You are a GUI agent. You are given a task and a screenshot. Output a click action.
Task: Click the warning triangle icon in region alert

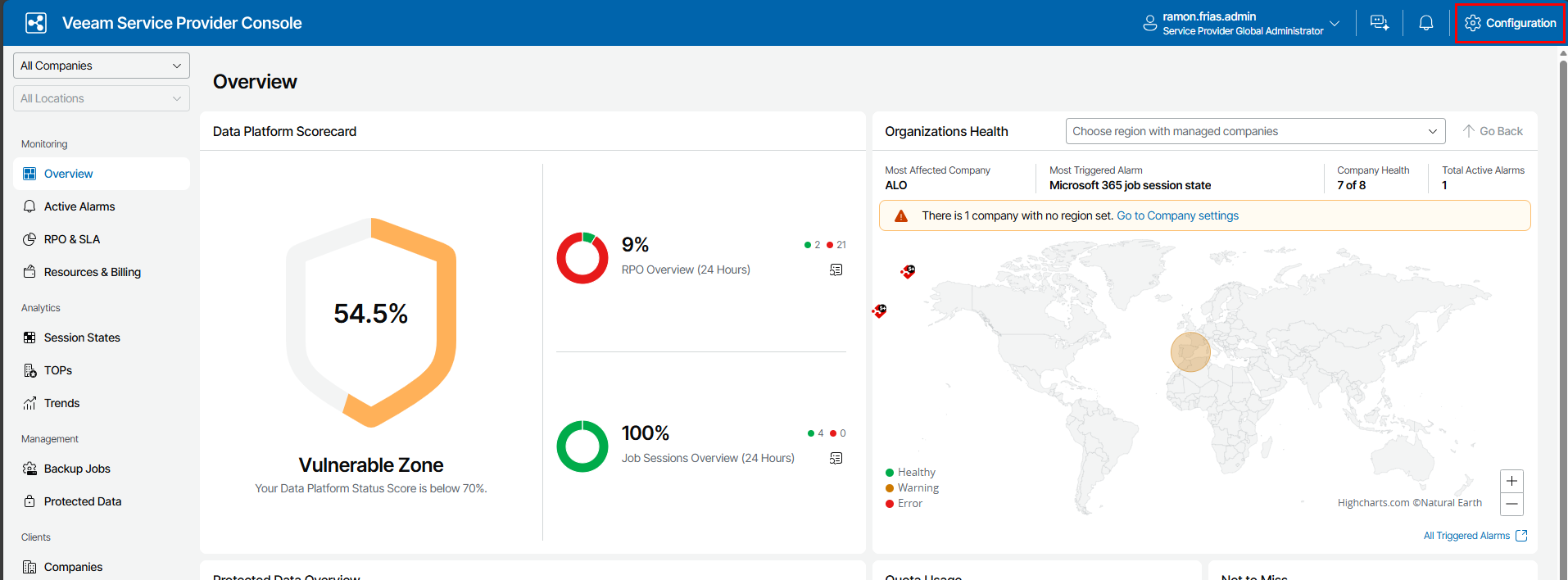tap(901, 216)
